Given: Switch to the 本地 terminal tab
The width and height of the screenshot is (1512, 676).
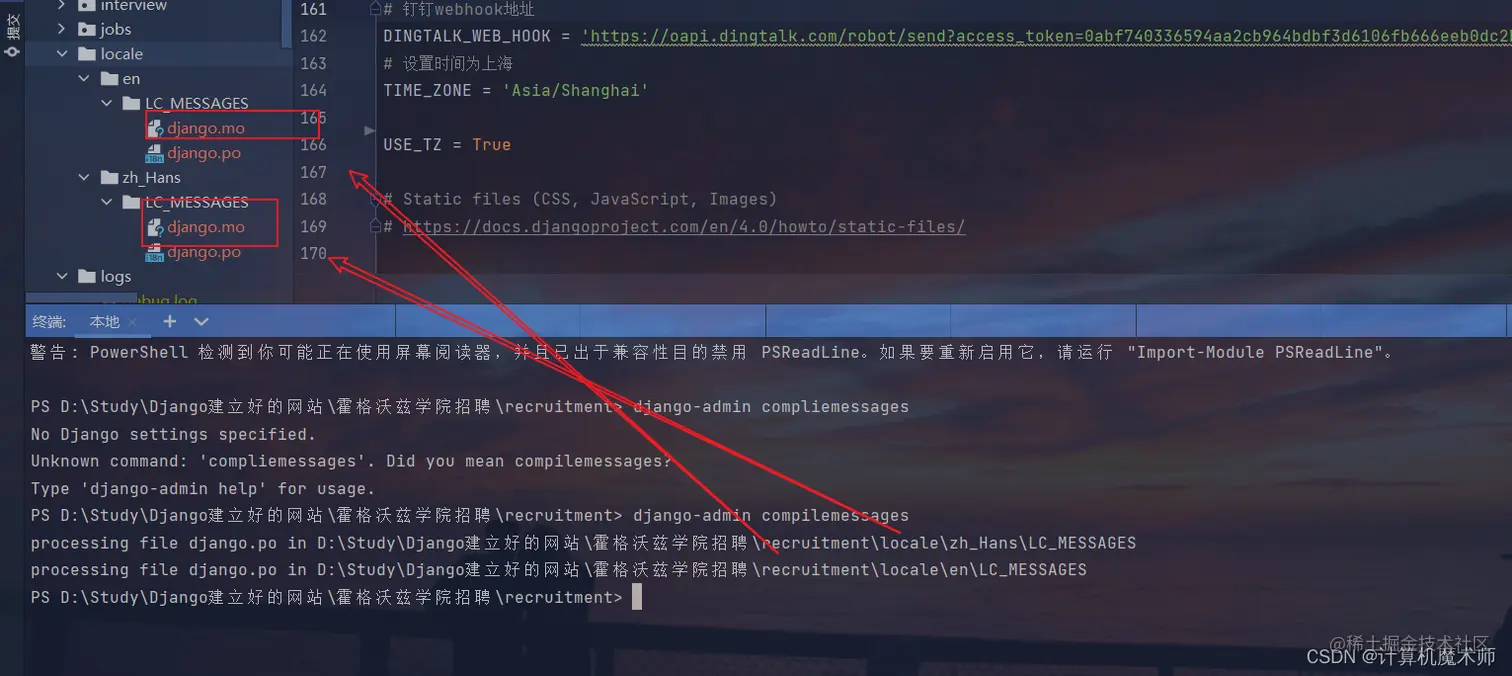Looking at the screenshot, I should (x=105, y=321).
